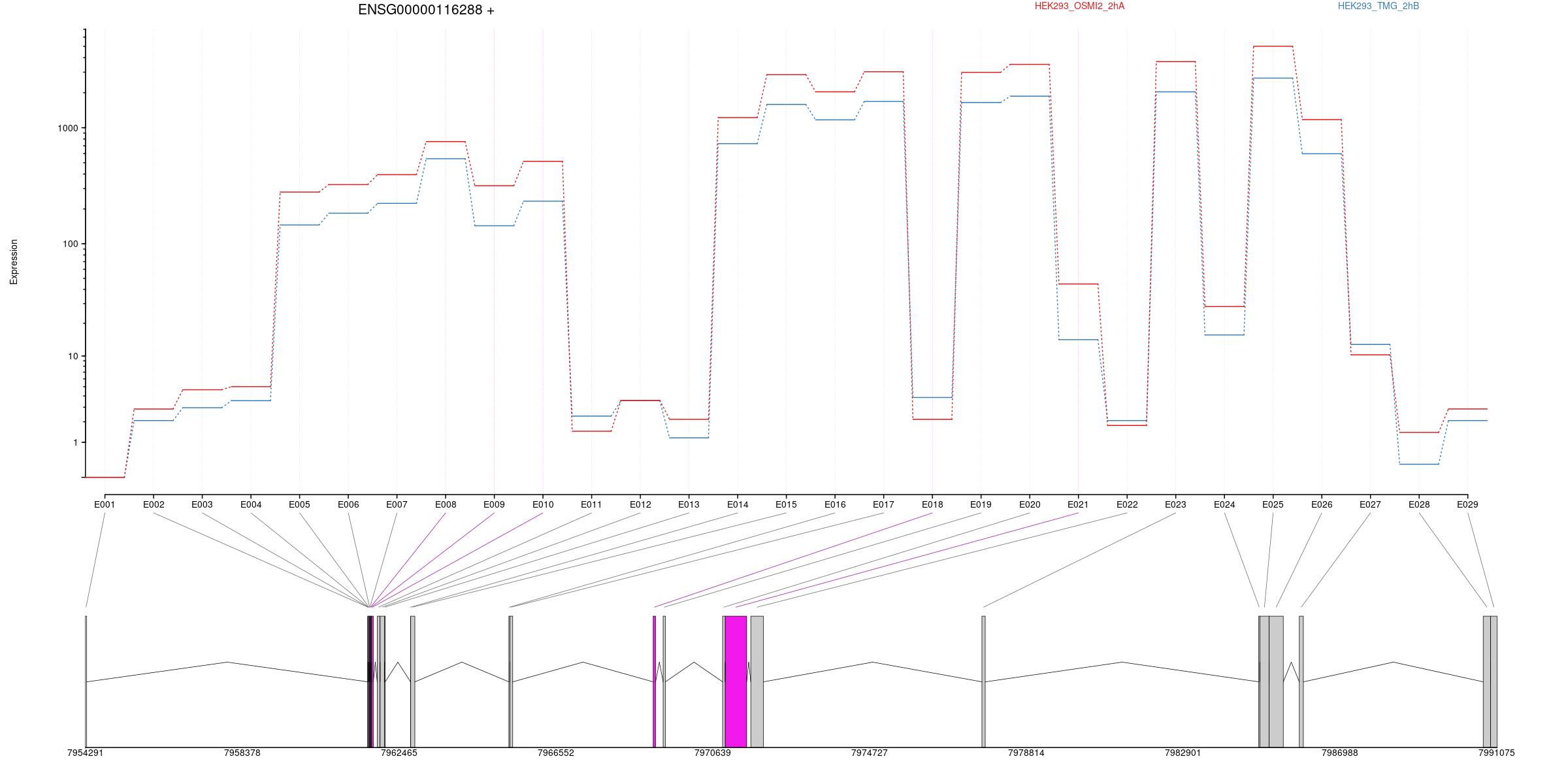The image size is (1568, 784).
Task: Click the gene title ENSG00000116288 +
Action: click(x=426, y=10)
